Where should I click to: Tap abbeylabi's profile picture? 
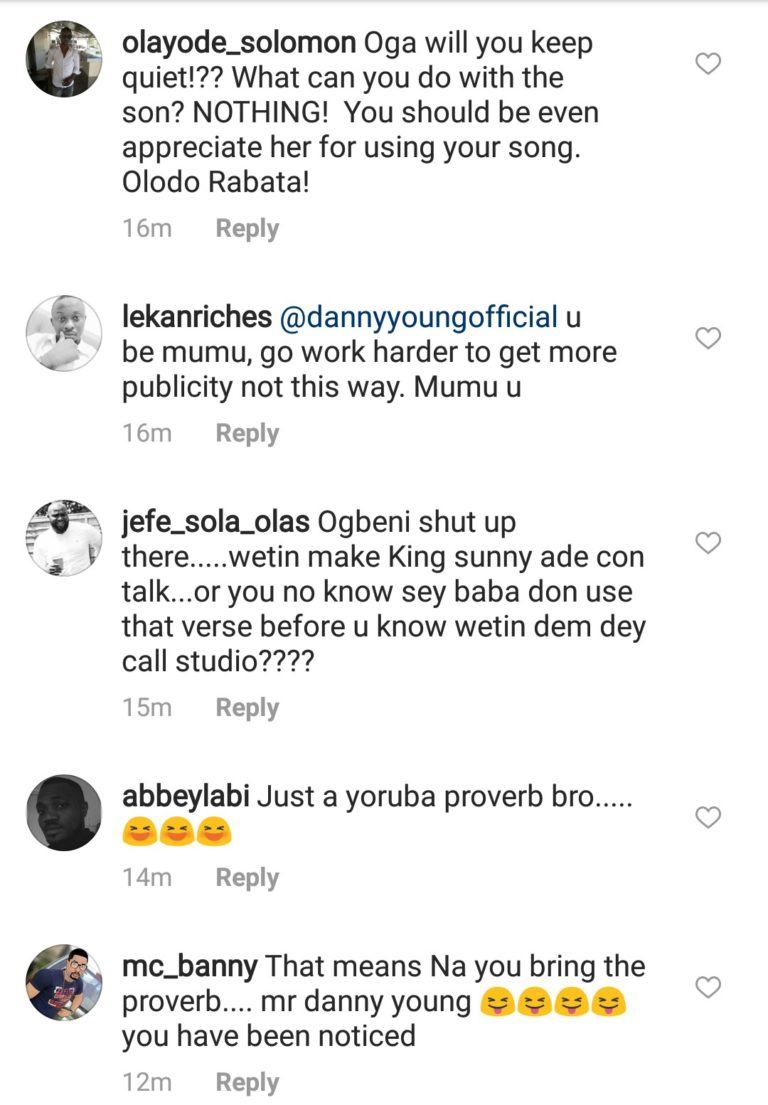coord(64,812)
